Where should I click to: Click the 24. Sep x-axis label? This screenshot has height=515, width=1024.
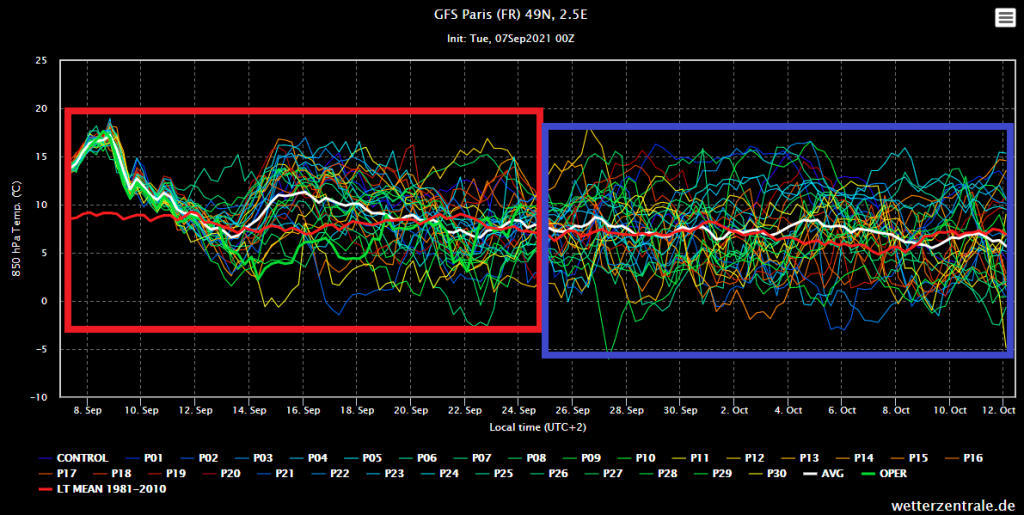(x=519, y=411)
